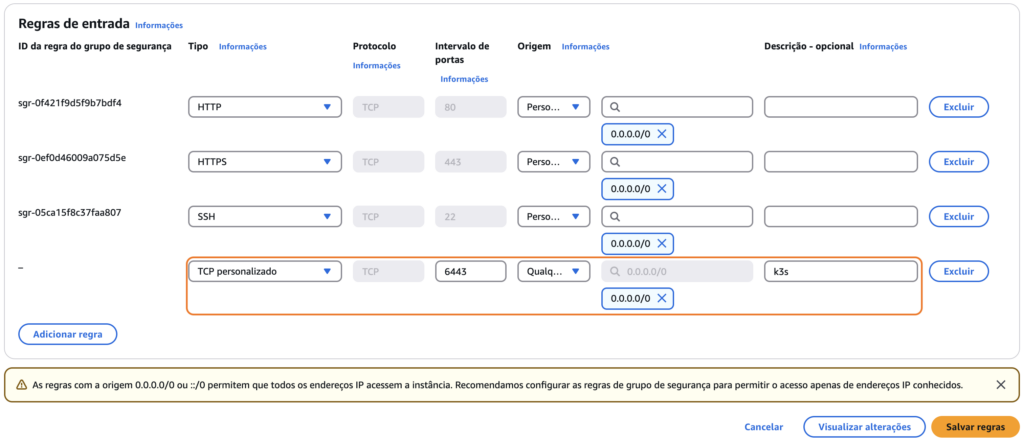Open the HTTP type dropdown
The image size is (1024, 441).
(264, 107)
